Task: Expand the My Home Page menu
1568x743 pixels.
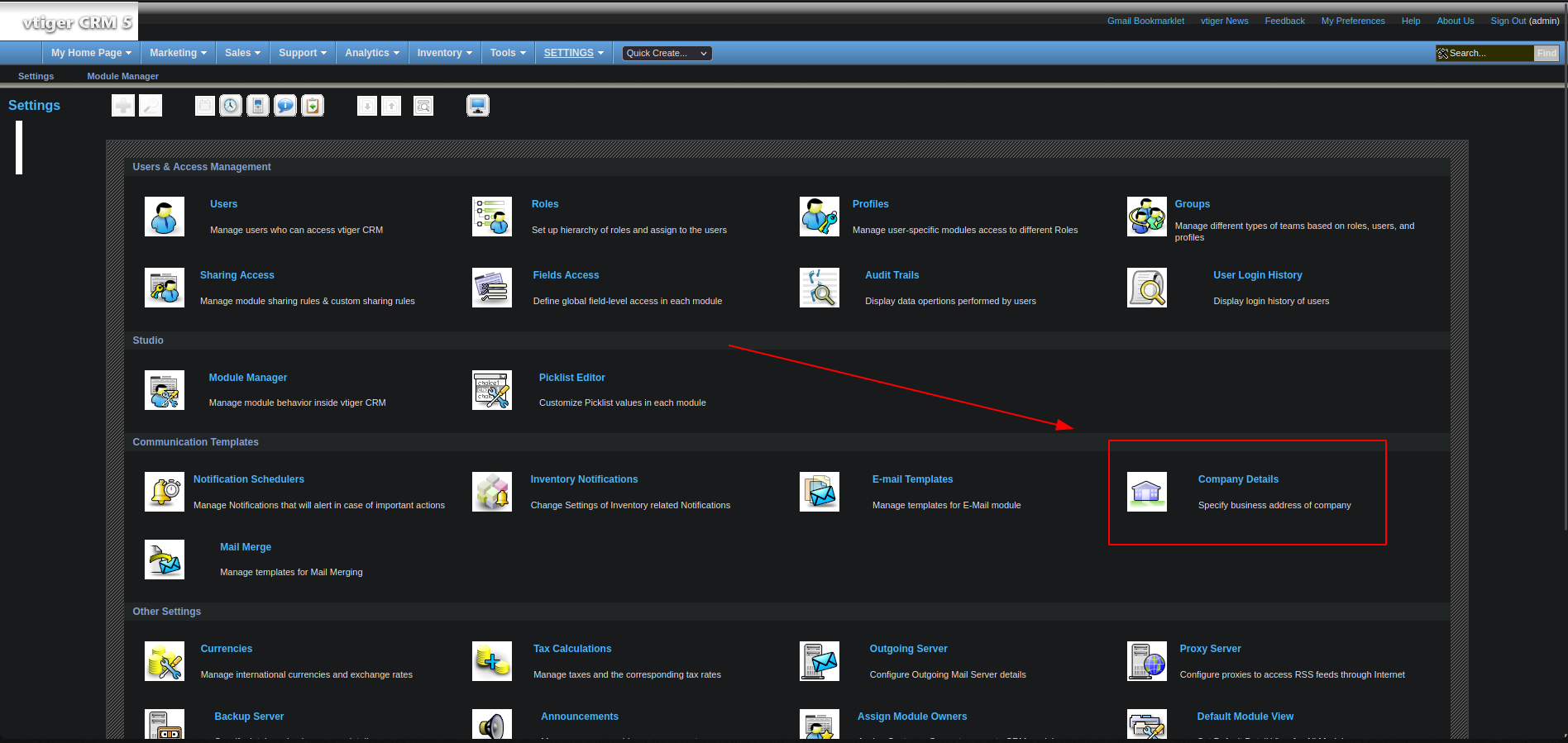Action: click(91, 53)
